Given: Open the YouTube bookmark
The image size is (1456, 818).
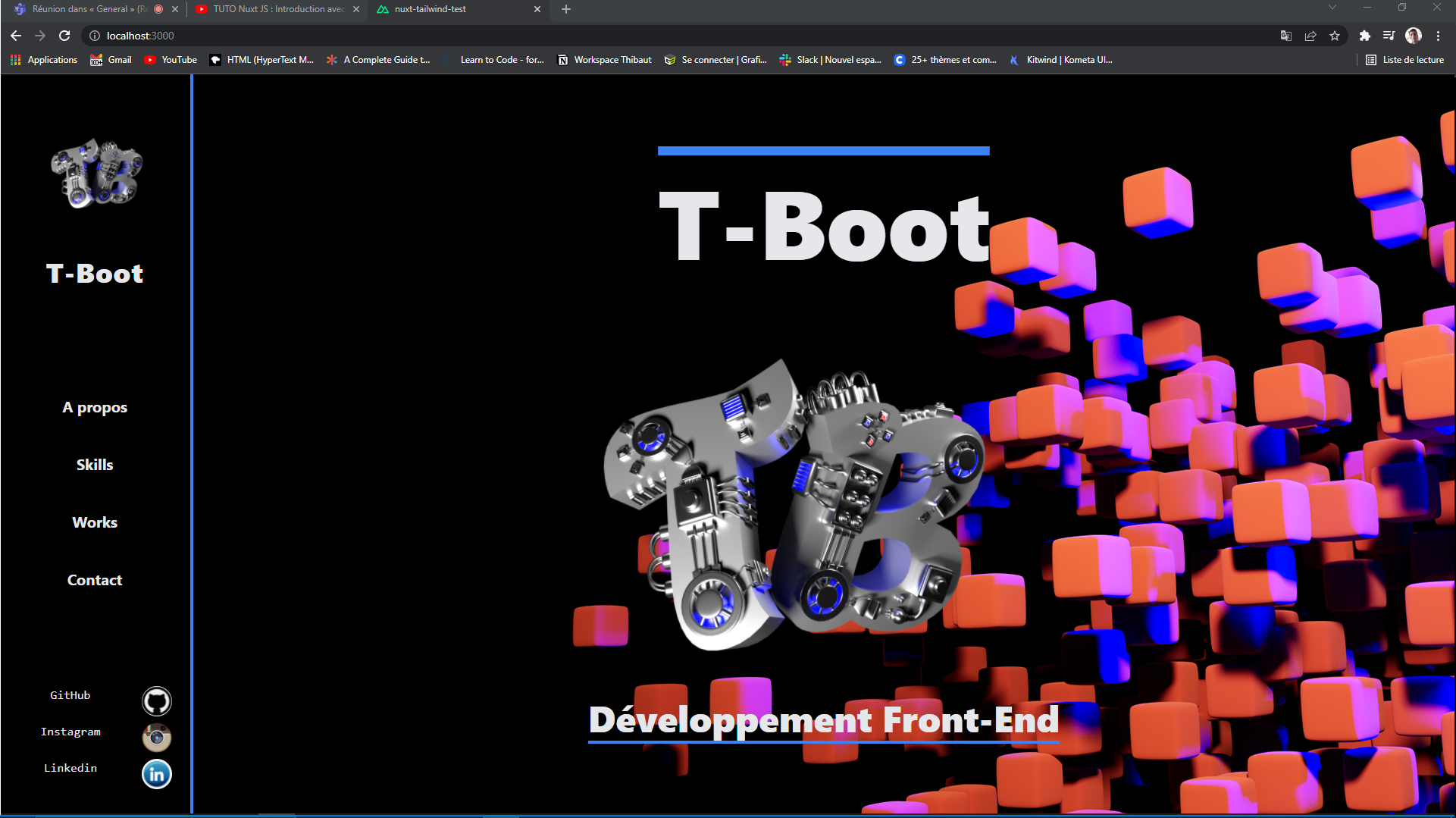Looking at the screenshot, I should tap(171, 60).
